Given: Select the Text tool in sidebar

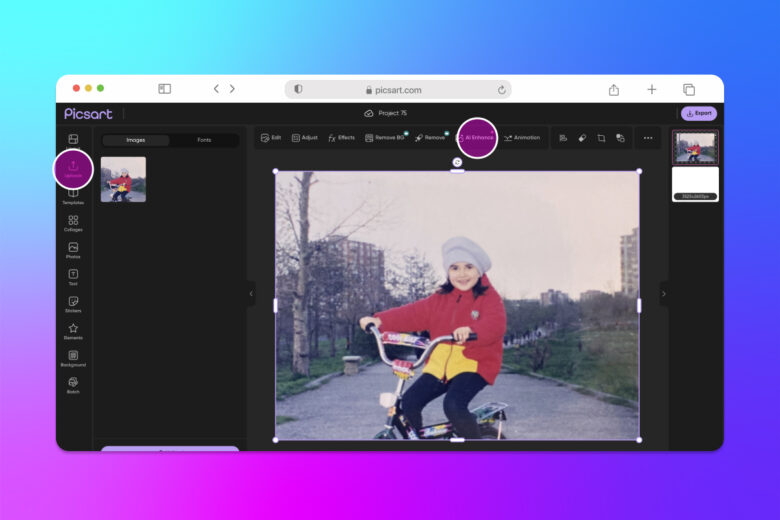Looking at the screenshot, I should pos(73,277).
